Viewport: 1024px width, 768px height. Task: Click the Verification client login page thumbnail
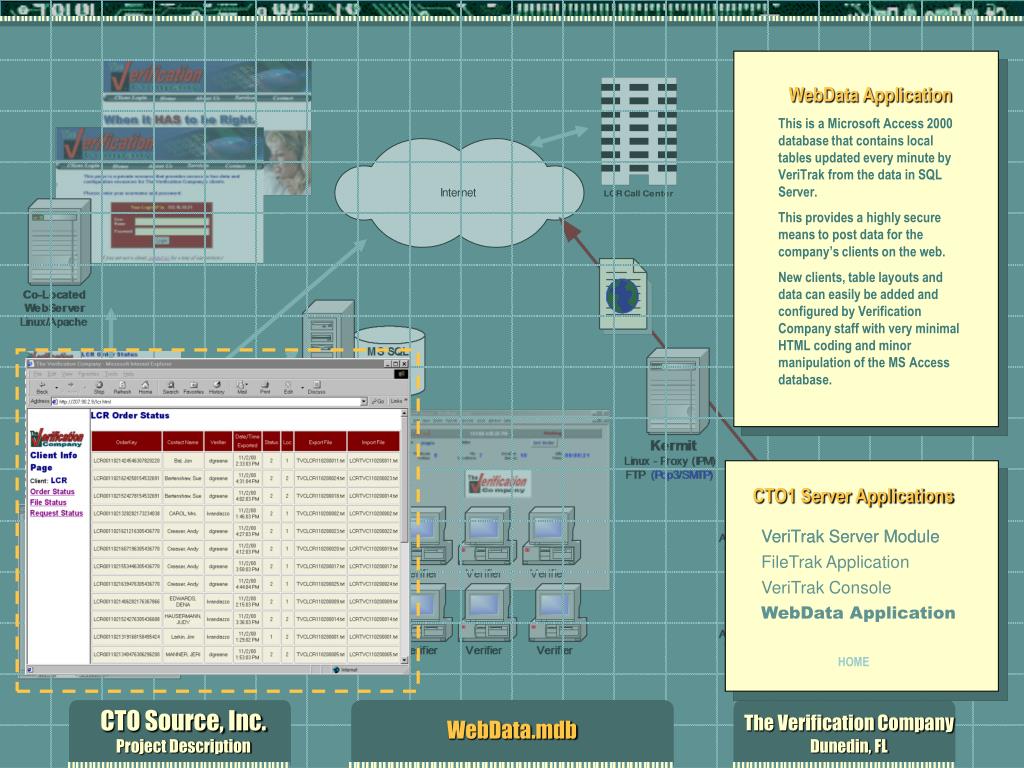click(159, 195)
